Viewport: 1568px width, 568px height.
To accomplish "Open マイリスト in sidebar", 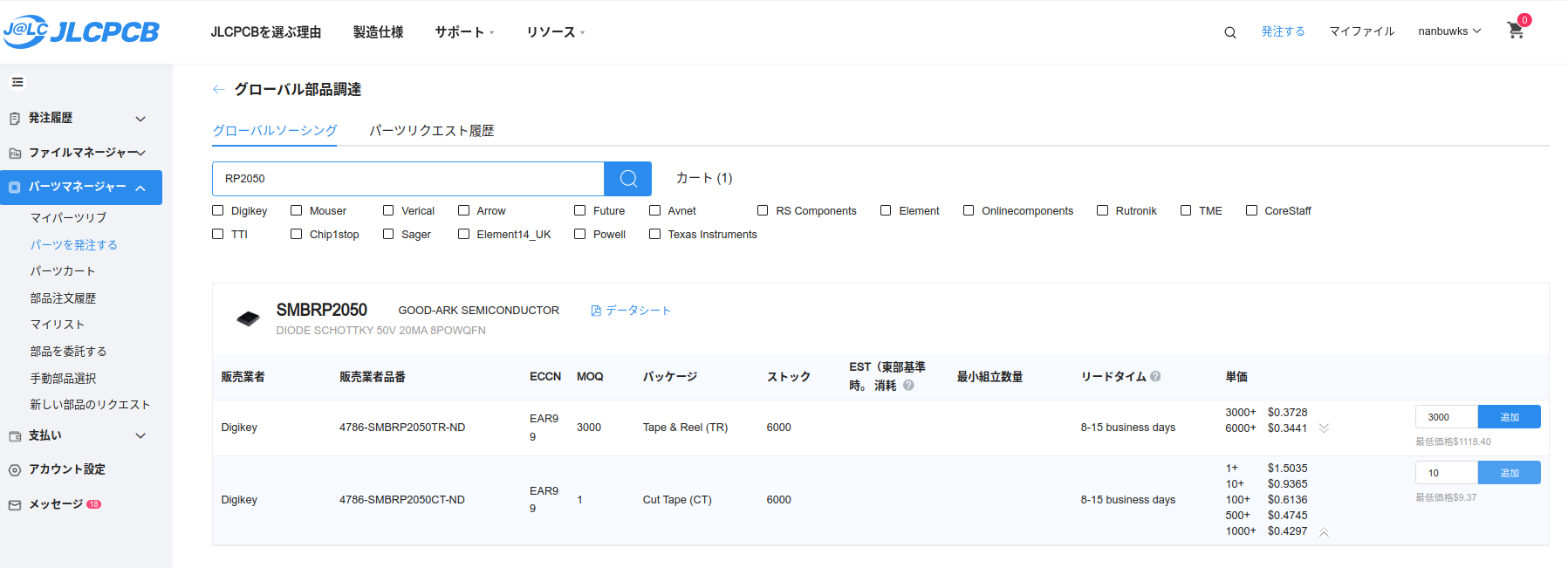I will tap(58, 325).
